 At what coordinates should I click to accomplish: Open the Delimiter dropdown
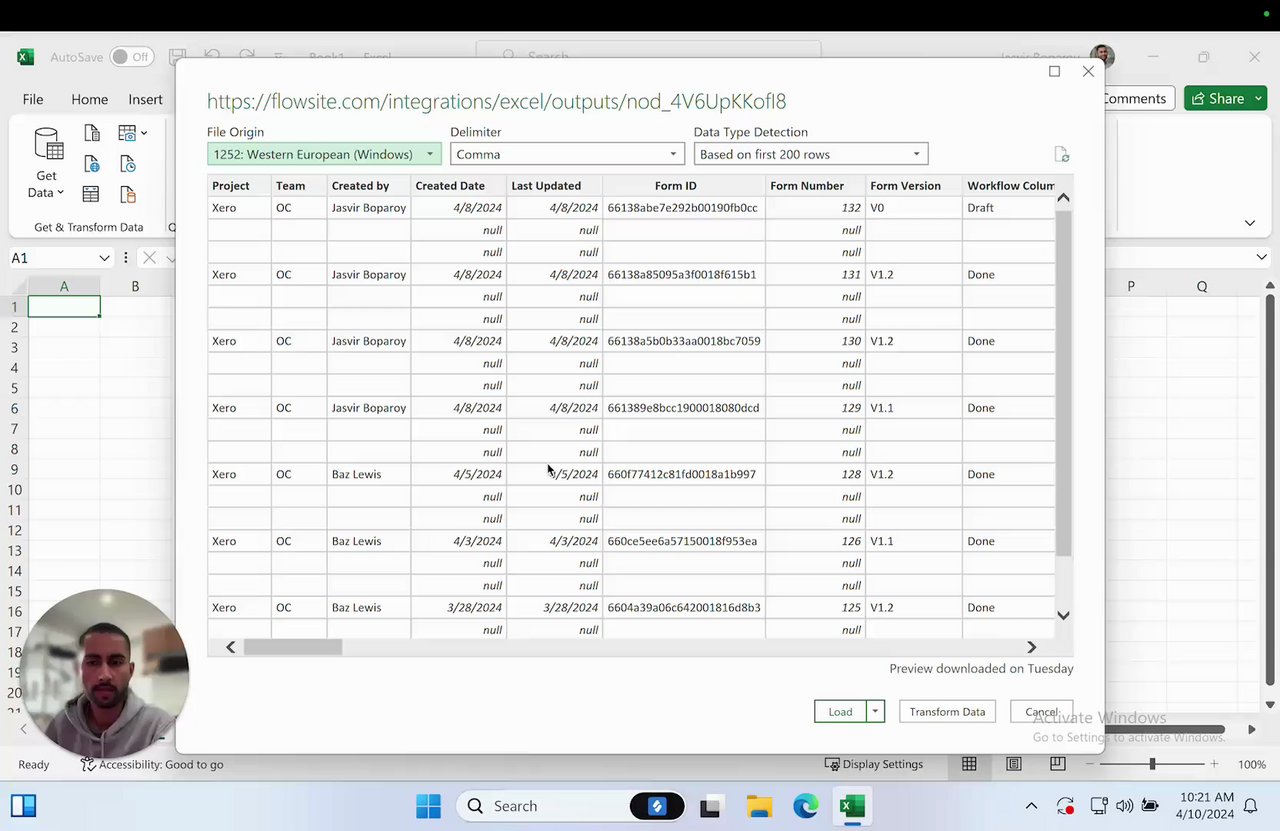click(x=566, y=154)
